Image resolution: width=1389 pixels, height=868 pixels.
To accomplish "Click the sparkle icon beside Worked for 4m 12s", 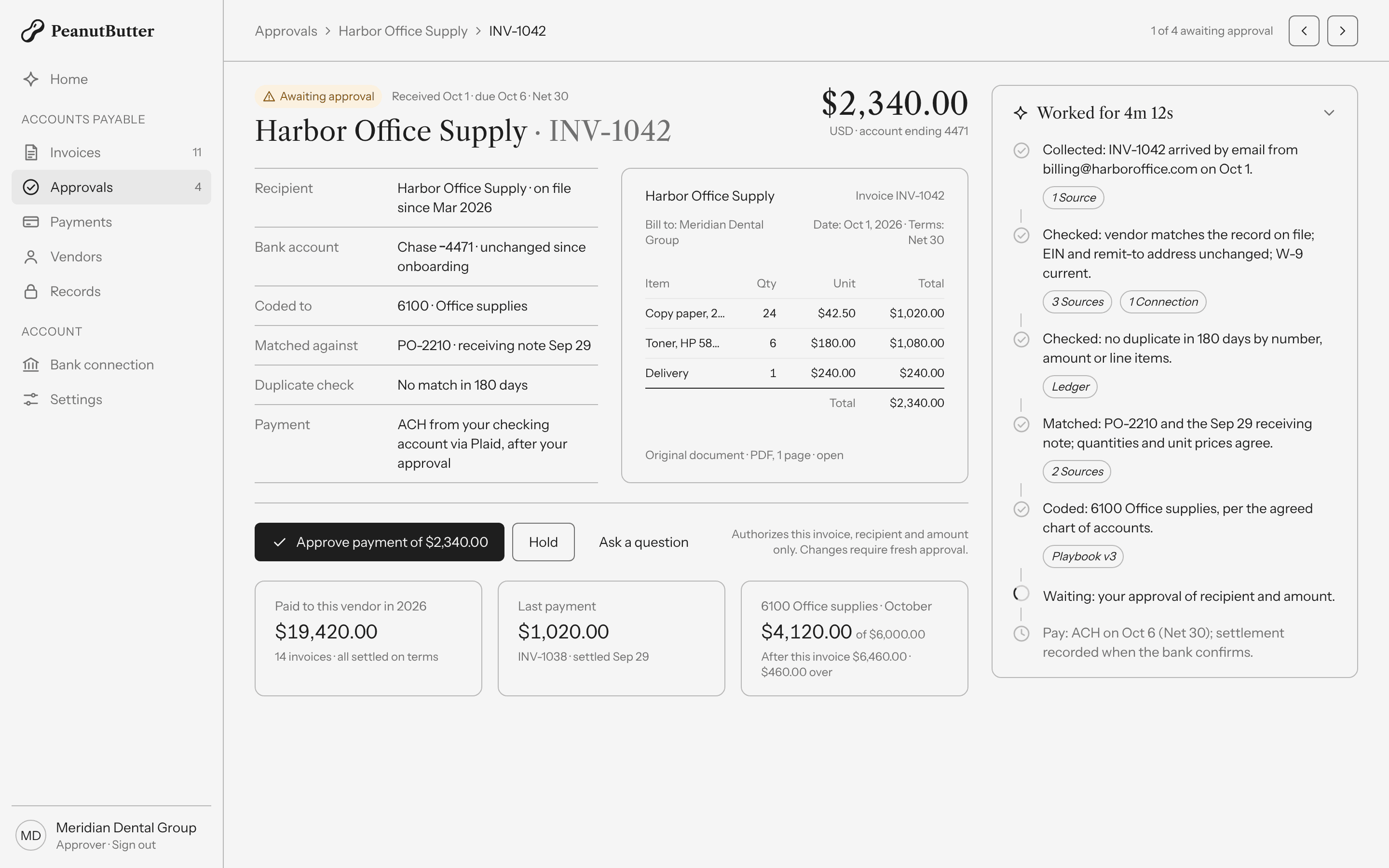I will coord(1021,113).
